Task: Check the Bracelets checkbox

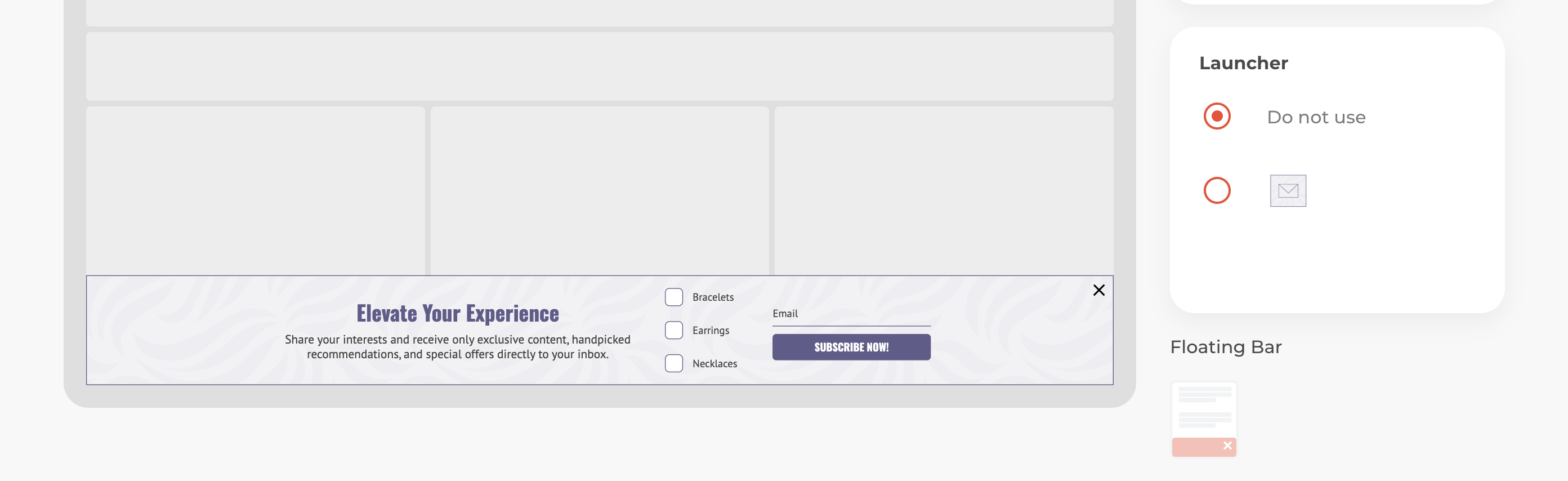Action: [x=674, y=297]
